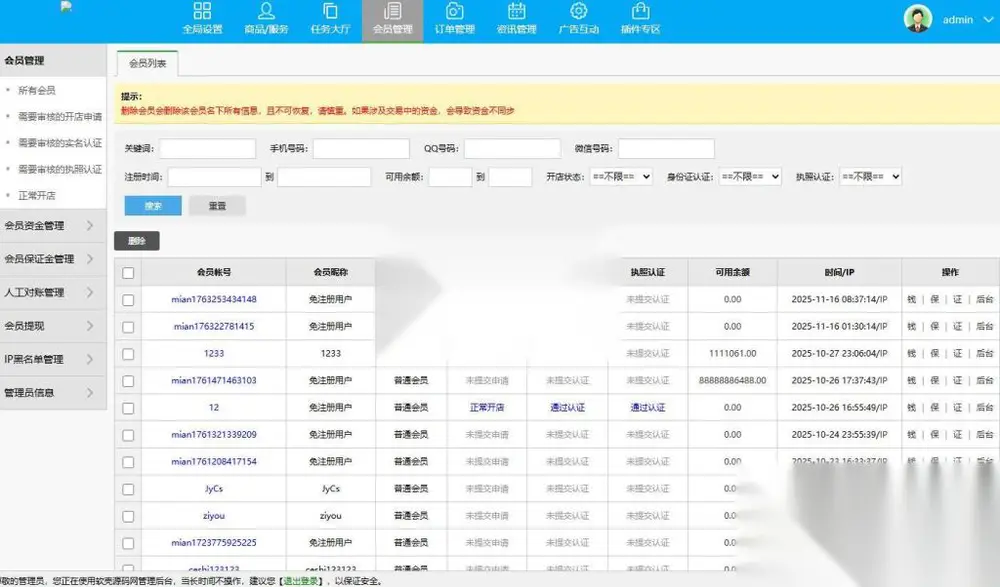
Task: Switch to the 会员列表 tab
Action: [x=147, y=63]
